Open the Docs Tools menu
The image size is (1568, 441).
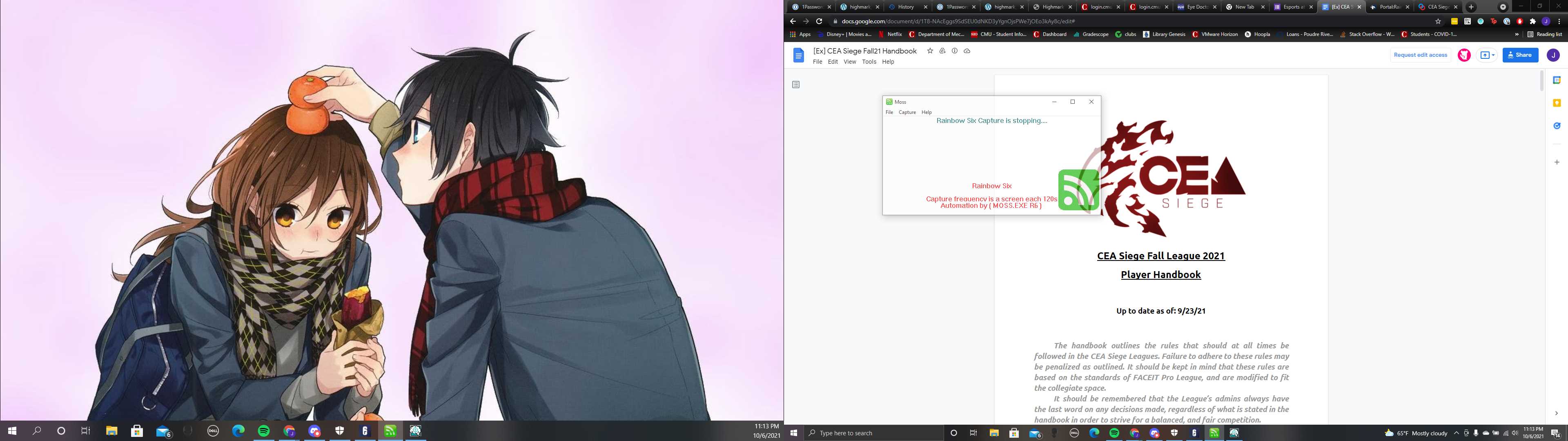(x=869, y=62)
